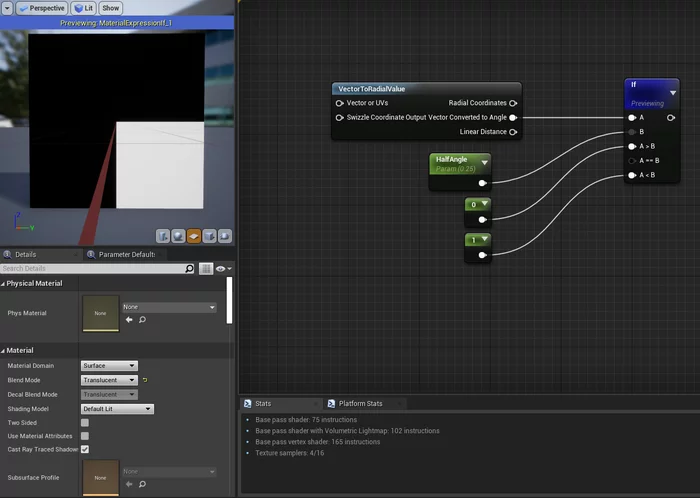Click the Phys Material None thumbnail

click(x=100, y=313)
